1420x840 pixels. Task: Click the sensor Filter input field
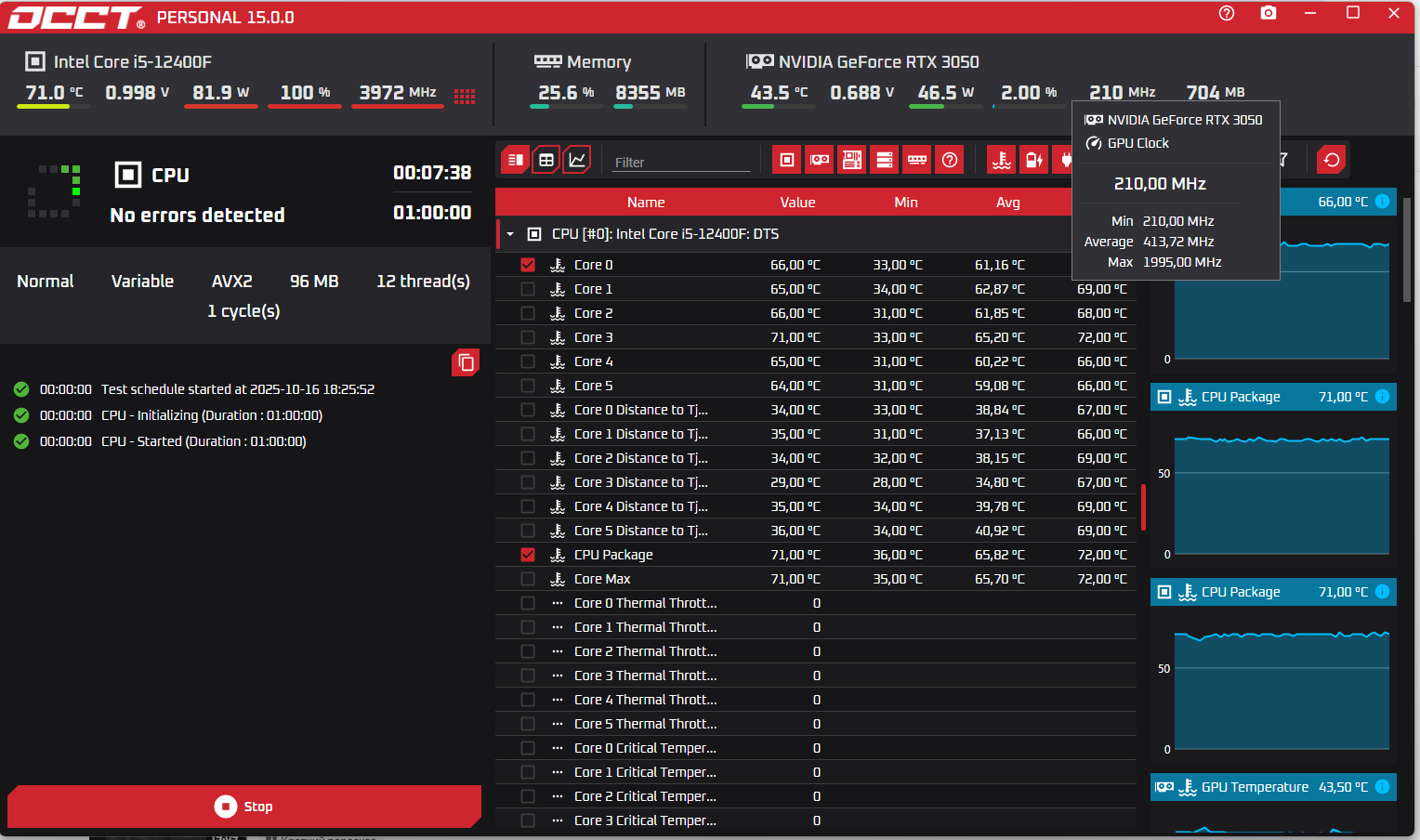pyautogui.click(x=680, y=162)
